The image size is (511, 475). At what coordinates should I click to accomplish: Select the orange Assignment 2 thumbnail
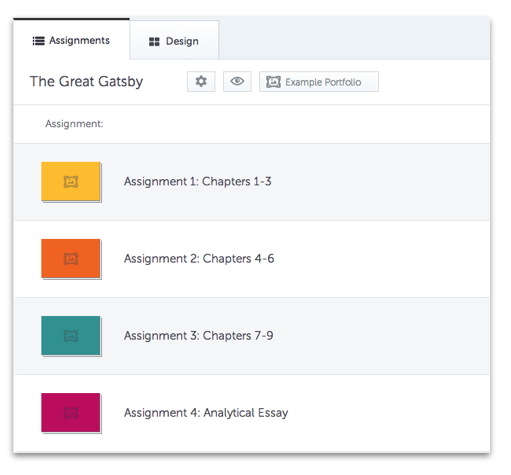coord(71,259)
